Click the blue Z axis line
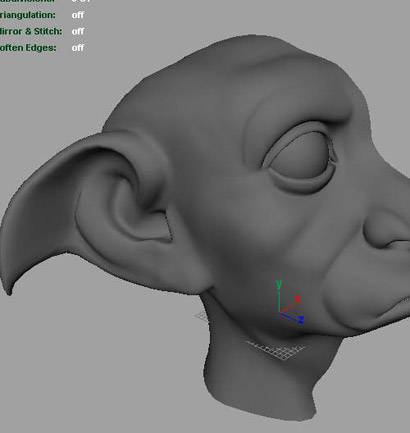Image resolution: width=410 pixels, height=433 pixels. tap(288, 317)
